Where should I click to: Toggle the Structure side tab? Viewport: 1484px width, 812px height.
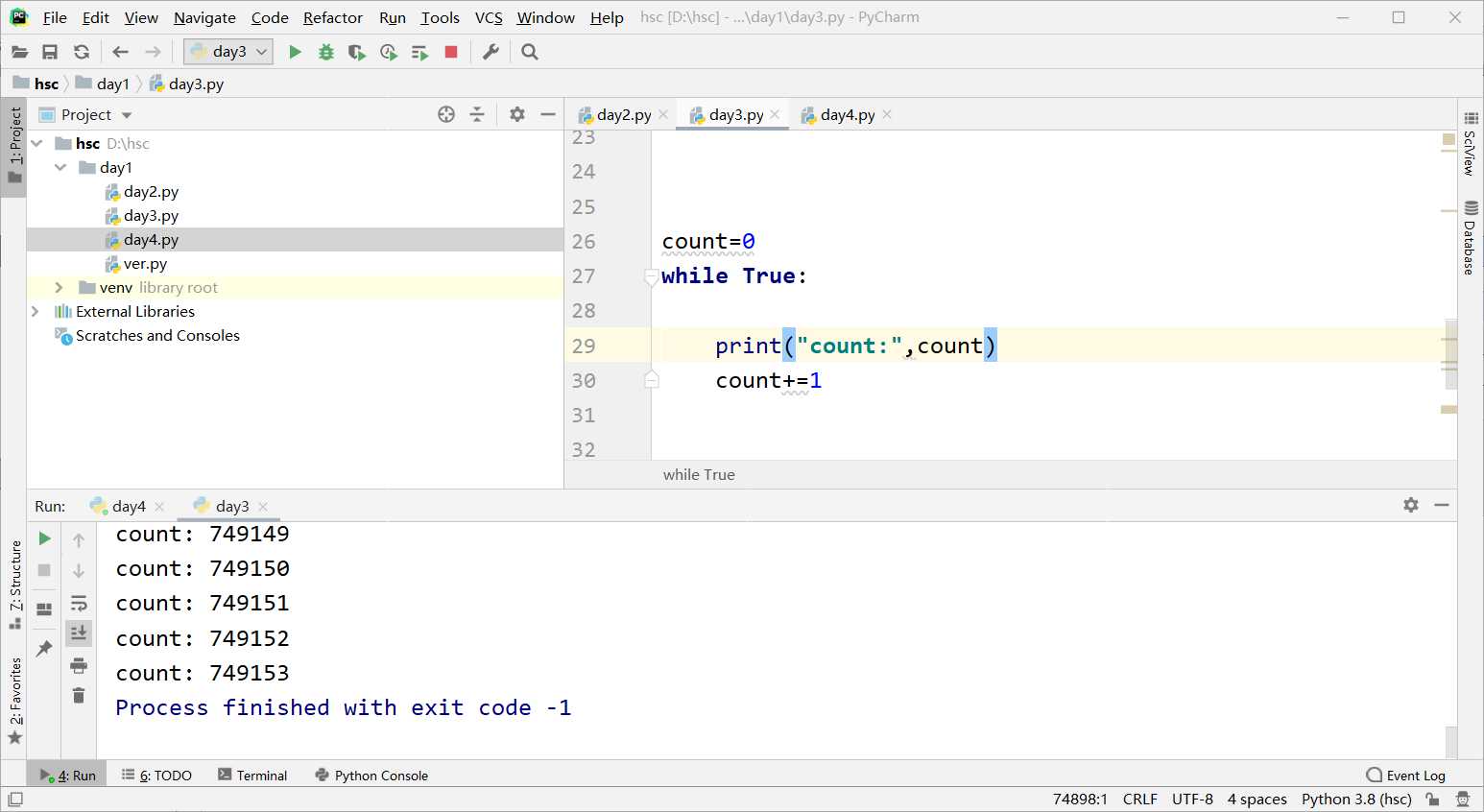[x=14, y=584]
